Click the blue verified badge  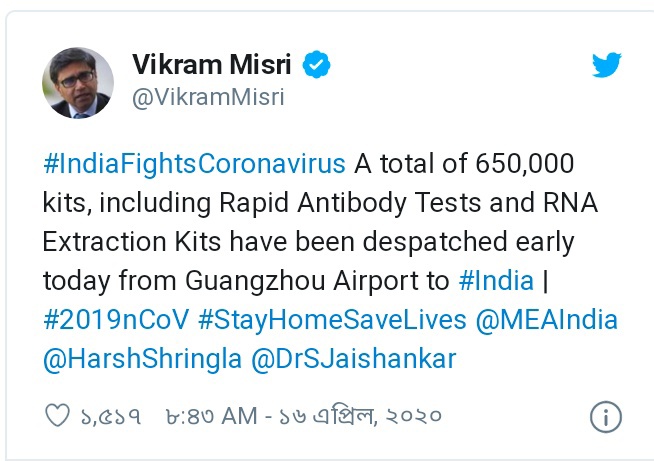pos(317,66)
